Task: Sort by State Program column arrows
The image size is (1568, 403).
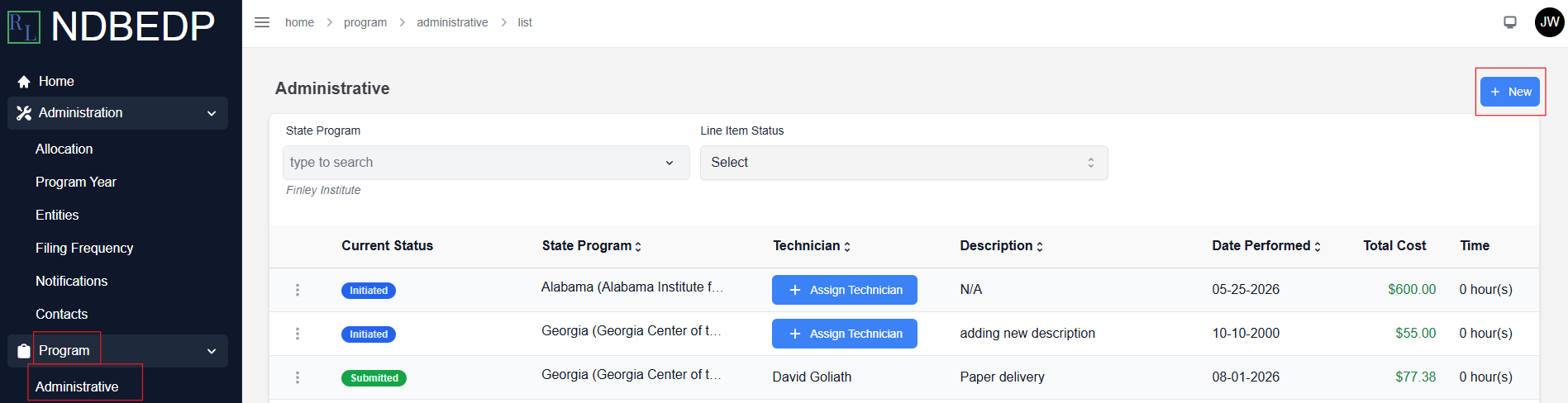Action: pos(638,246)
